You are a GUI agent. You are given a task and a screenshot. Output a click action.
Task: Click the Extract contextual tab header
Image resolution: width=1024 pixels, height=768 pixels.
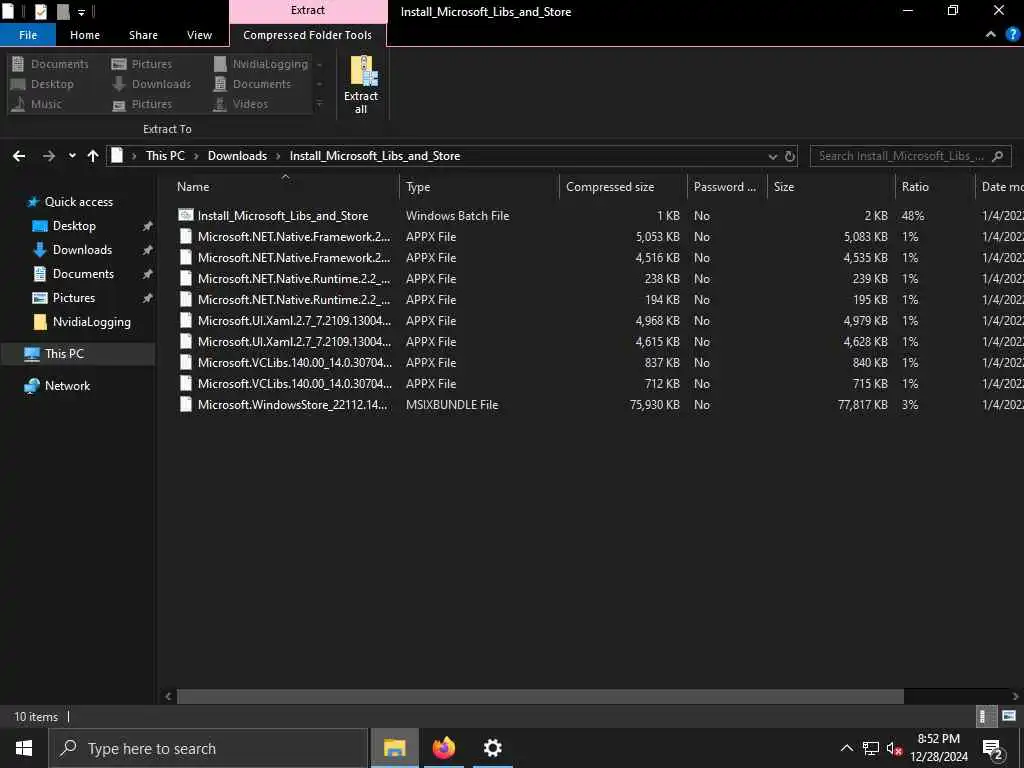point(308,10)
